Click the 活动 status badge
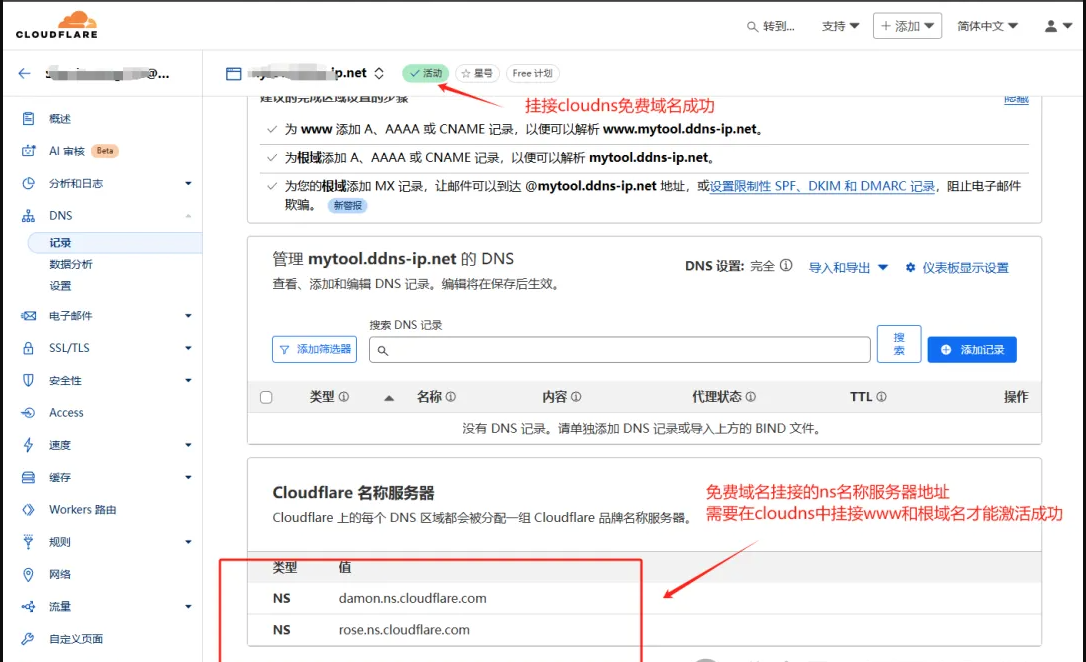The image size is (1086, 662). tap(425, 73)
